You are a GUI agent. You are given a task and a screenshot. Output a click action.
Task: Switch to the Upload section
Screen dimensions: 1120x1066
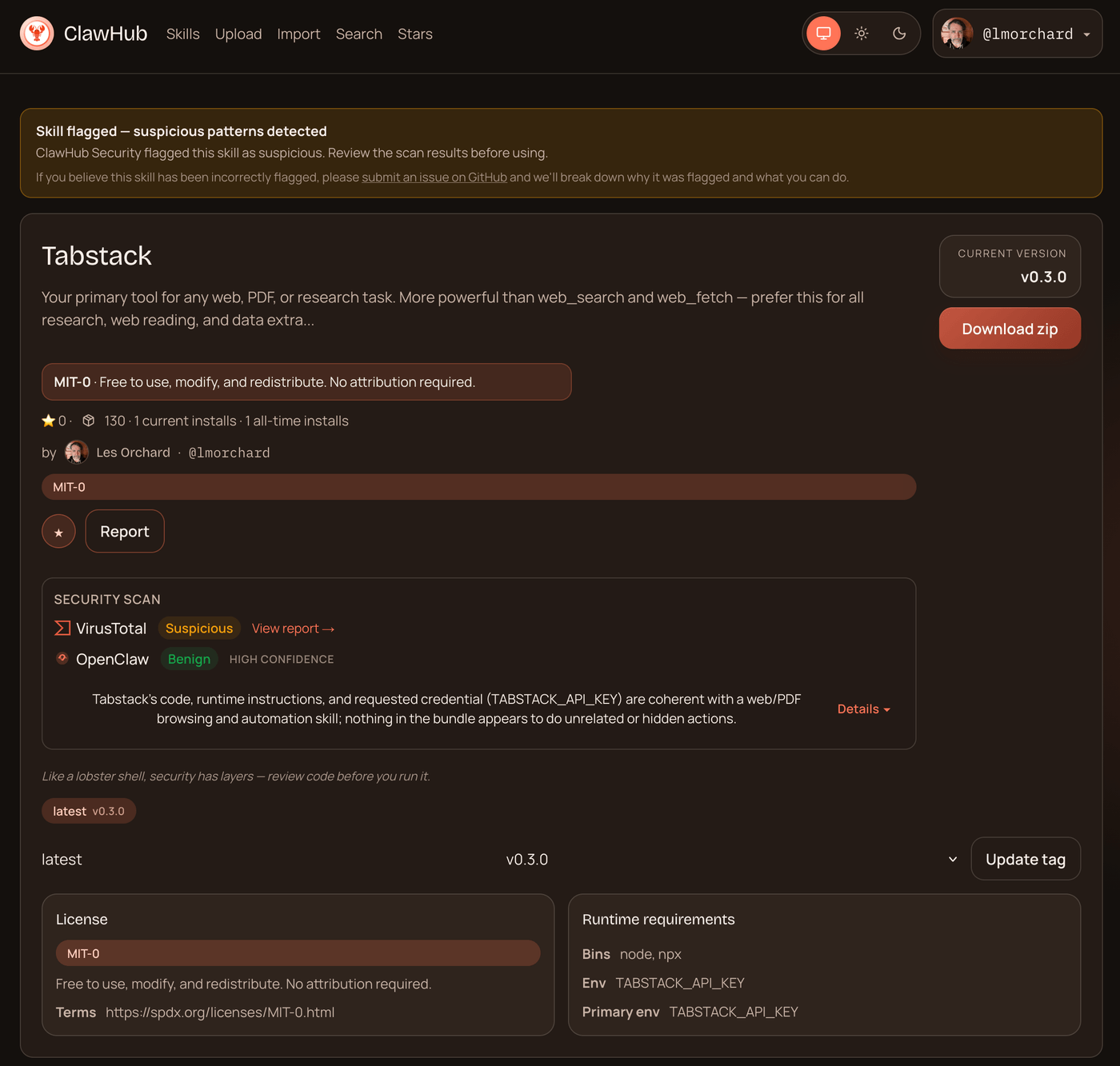click(238, 34)
